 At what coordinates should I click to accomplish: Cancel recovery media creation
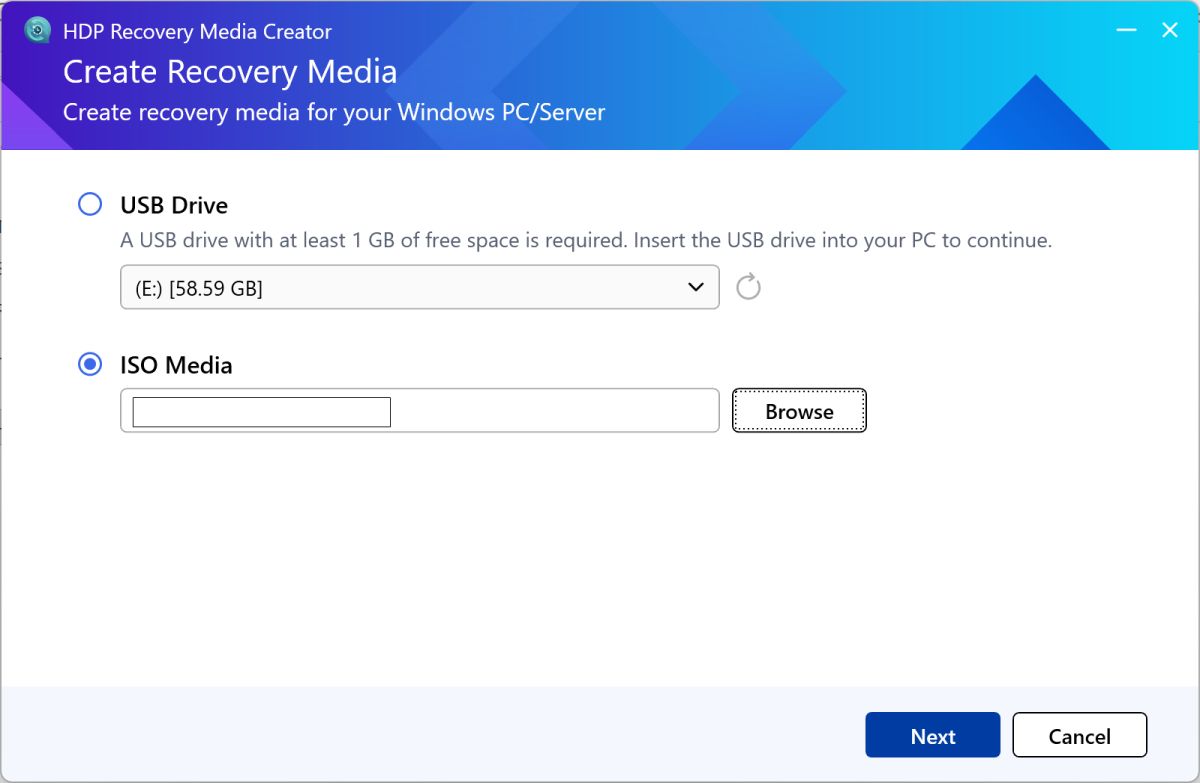coord(1080,735)
